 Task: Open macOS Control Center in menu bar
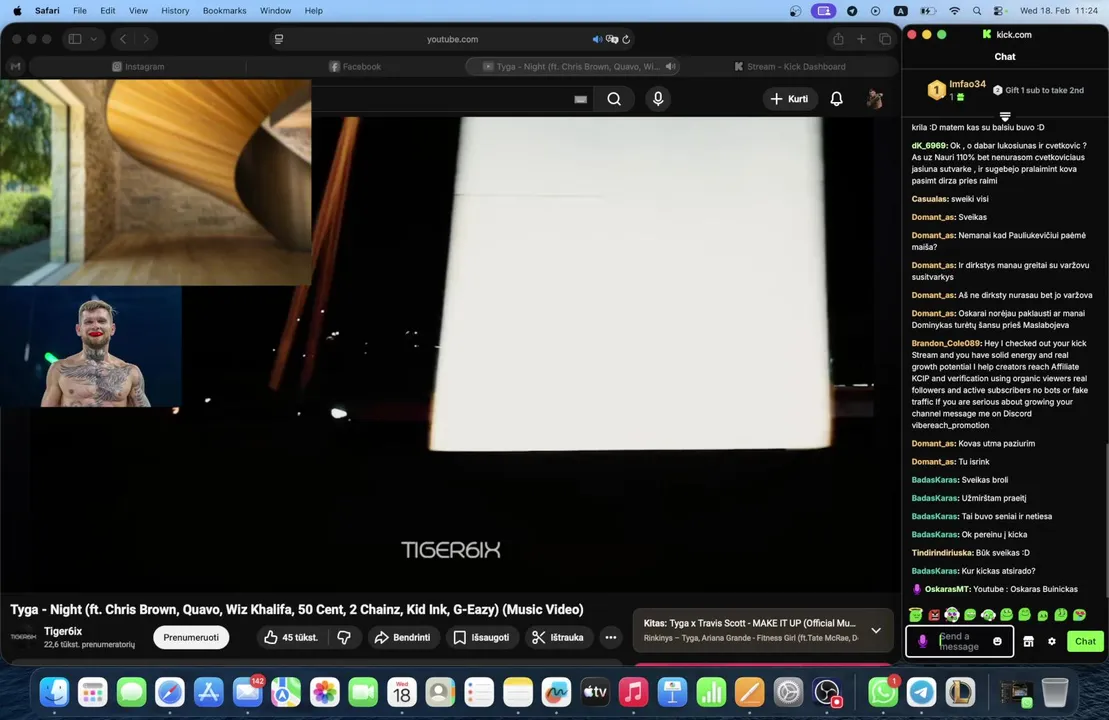point(999,11)
